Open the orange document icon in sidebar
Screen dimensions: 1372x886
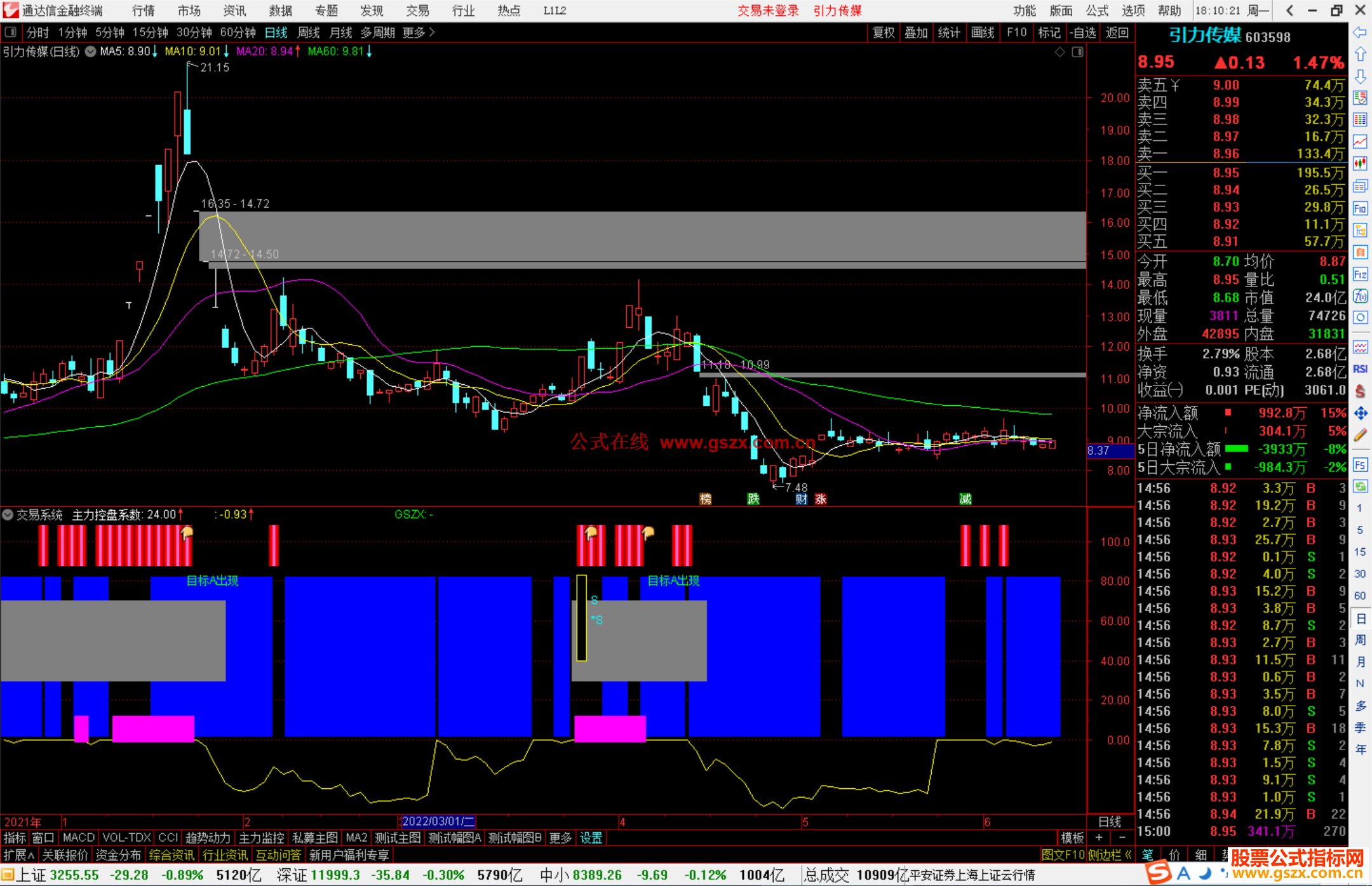1360,252
